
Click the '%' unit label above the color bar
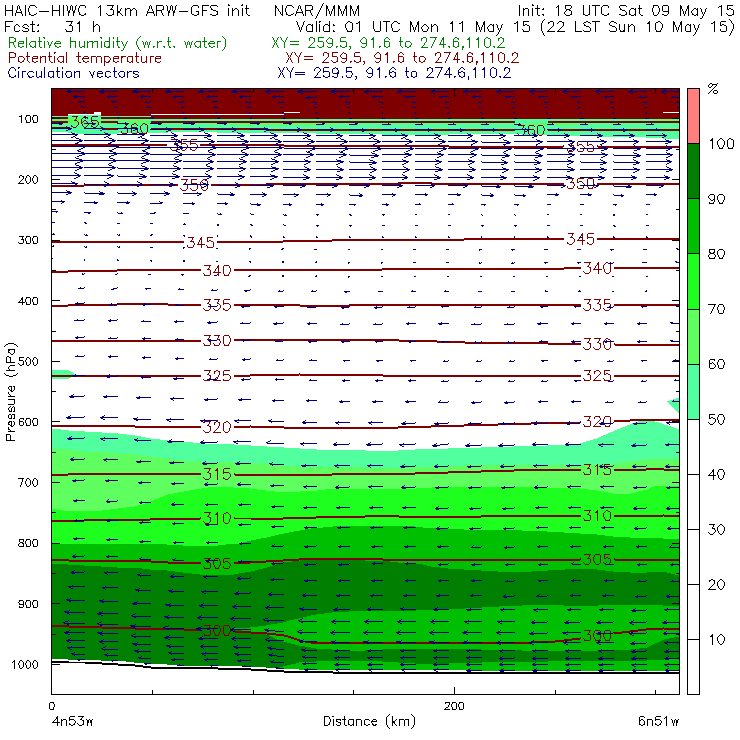[713, 89]
